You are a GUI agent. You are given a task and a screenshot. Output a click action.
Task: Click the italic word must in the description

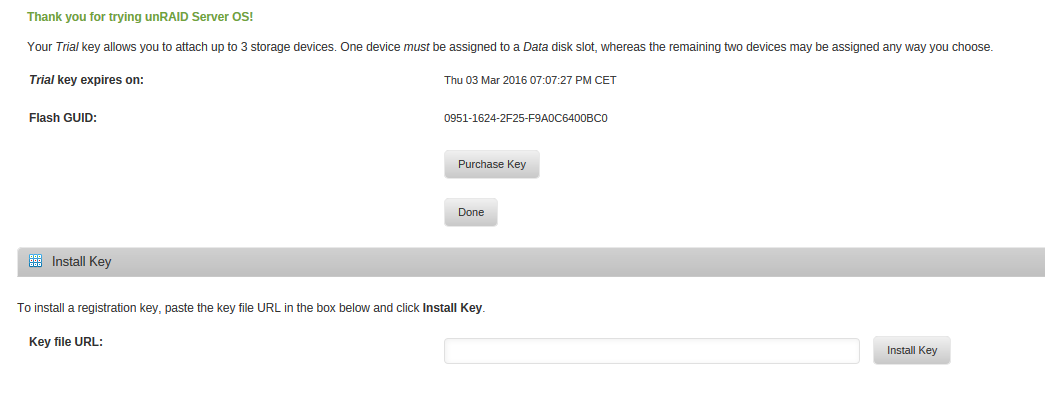pyautogui.click(x=417, y=47)
